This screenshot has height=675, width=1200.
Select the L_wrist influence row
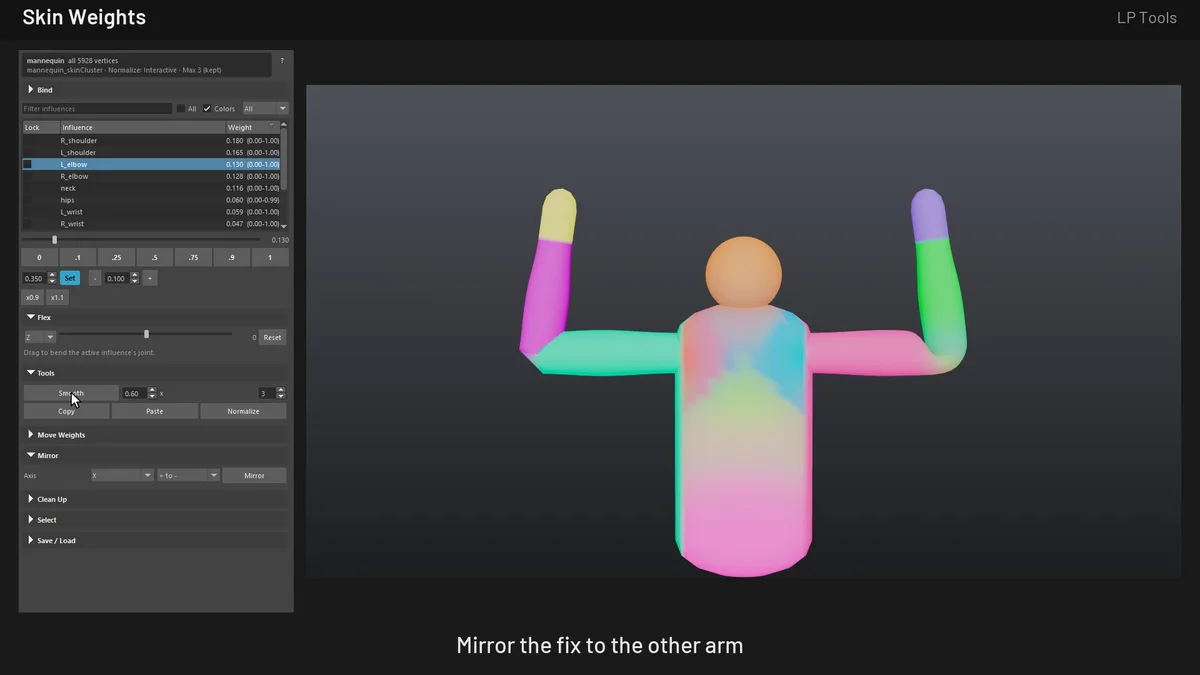tap(151, 212)
